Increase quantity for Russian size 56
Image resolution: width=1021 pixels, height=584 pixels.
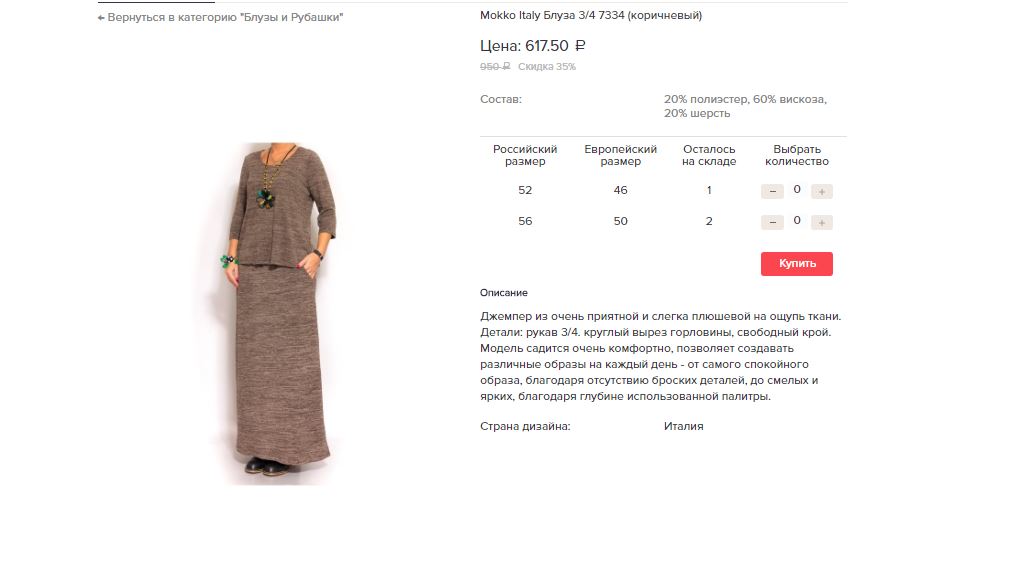click(x=822, y=223)
